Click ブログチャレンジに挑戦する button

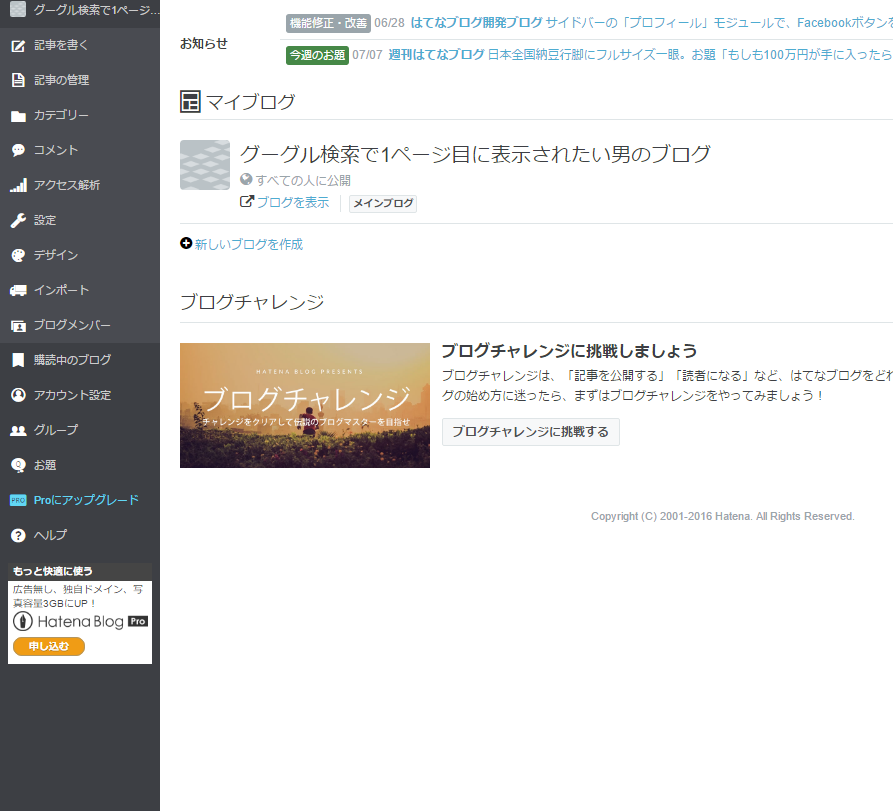click(x=531, y=432)
